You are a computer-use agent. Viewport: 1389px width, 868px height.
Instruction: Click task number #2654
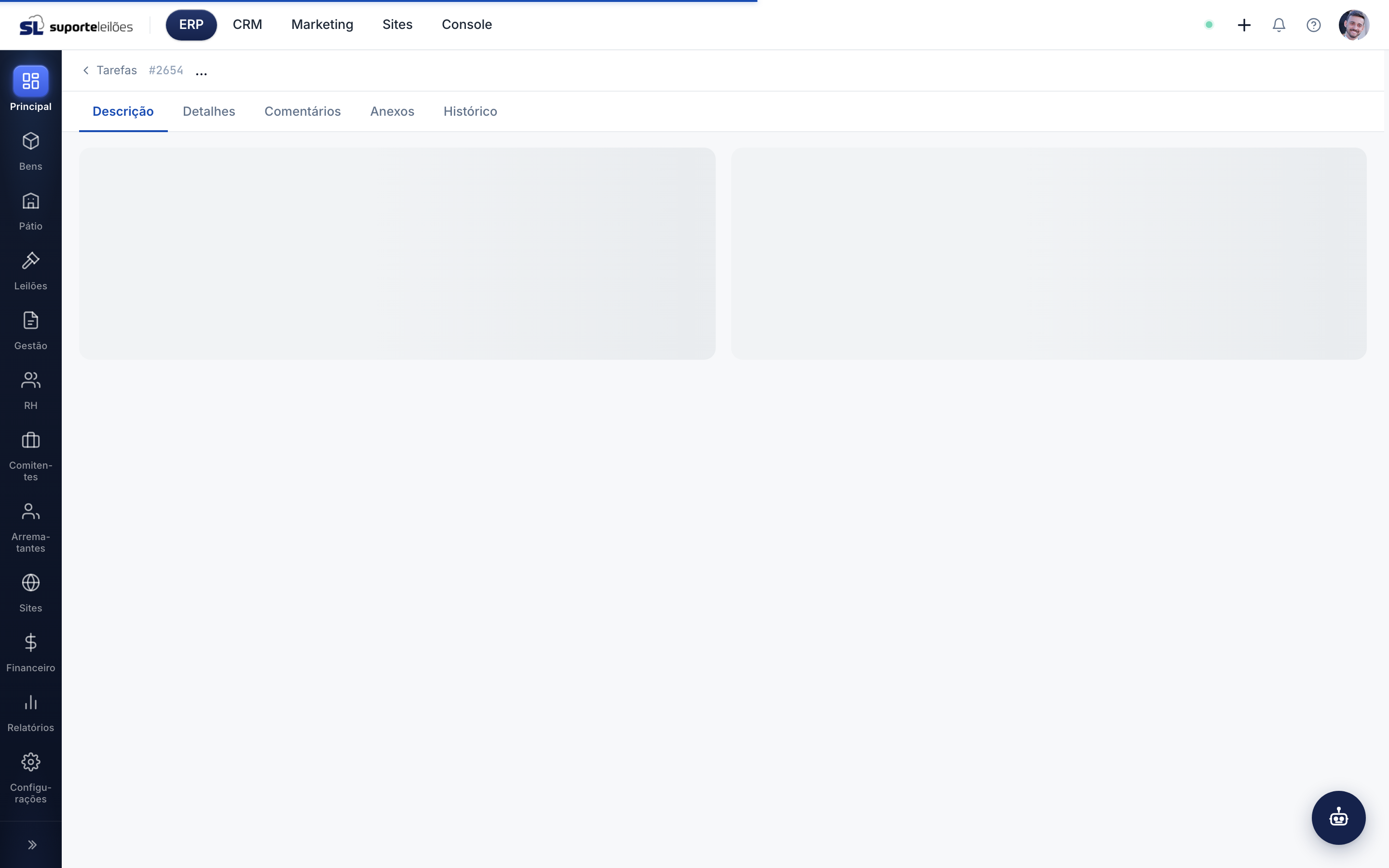tap(165, 70)
